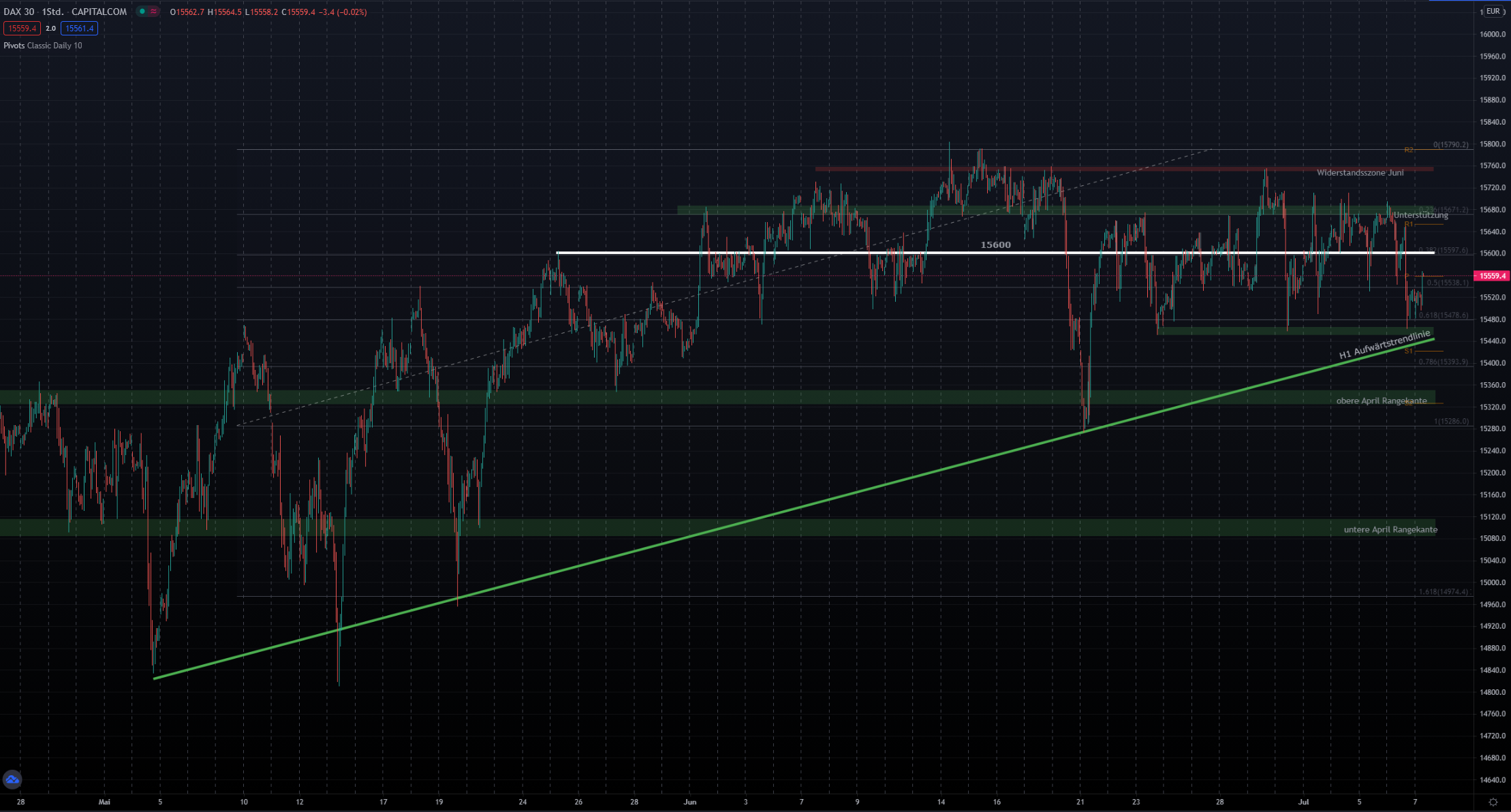Select the untere April Rangekante zone
Viewport: 1511px width, 812px height.
1390,529
